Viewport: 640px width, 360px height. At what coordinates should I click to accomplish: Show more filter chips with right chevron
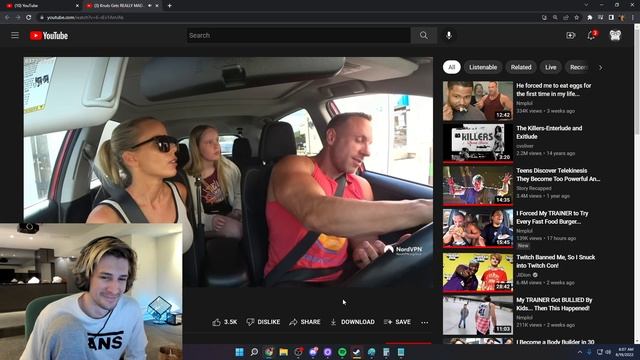(600, 68)
